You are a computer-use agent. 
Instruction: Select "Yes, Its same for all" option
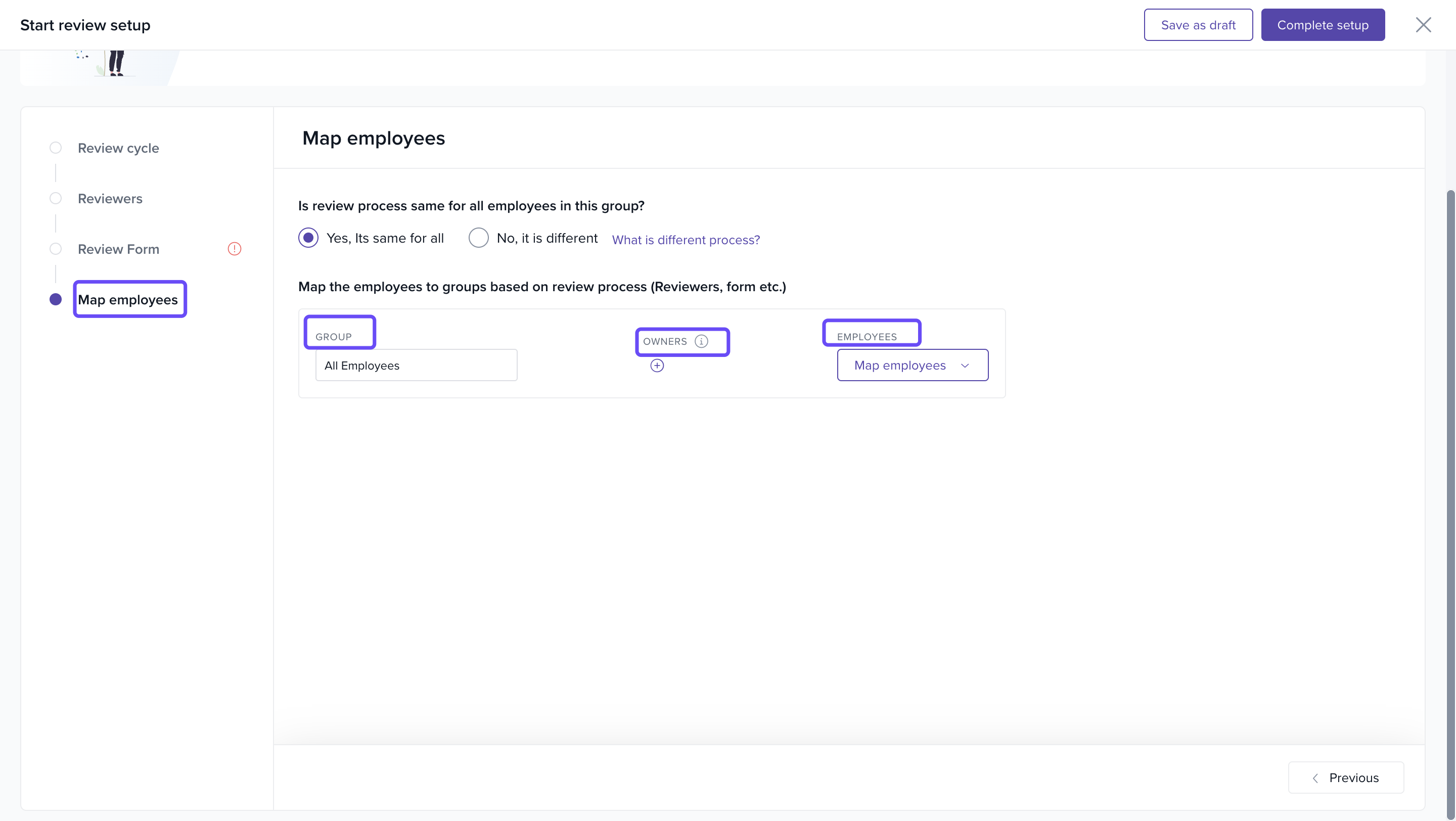pyautogui.click(x=308, y=238)
